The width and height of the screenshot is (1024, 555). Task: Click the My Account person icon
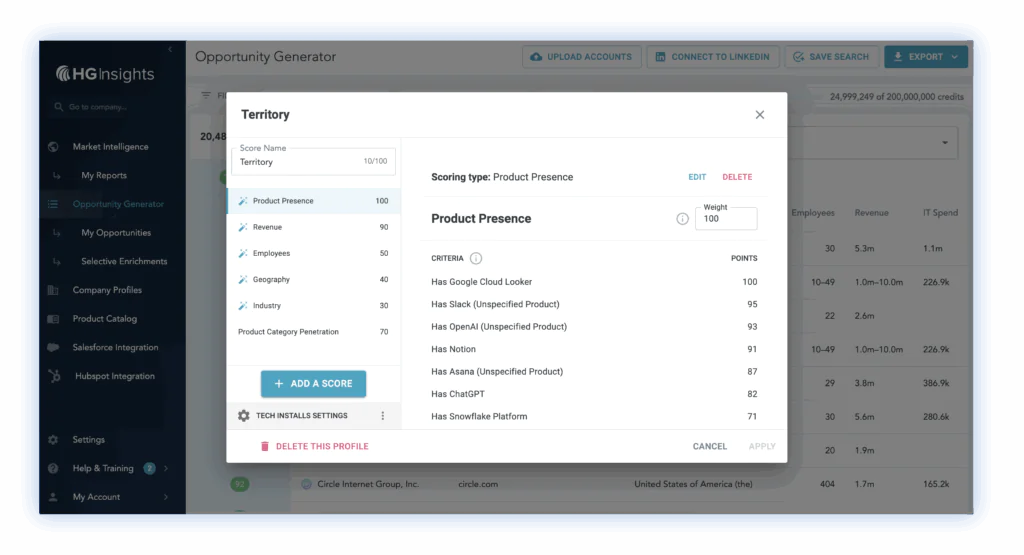point(54,497)
